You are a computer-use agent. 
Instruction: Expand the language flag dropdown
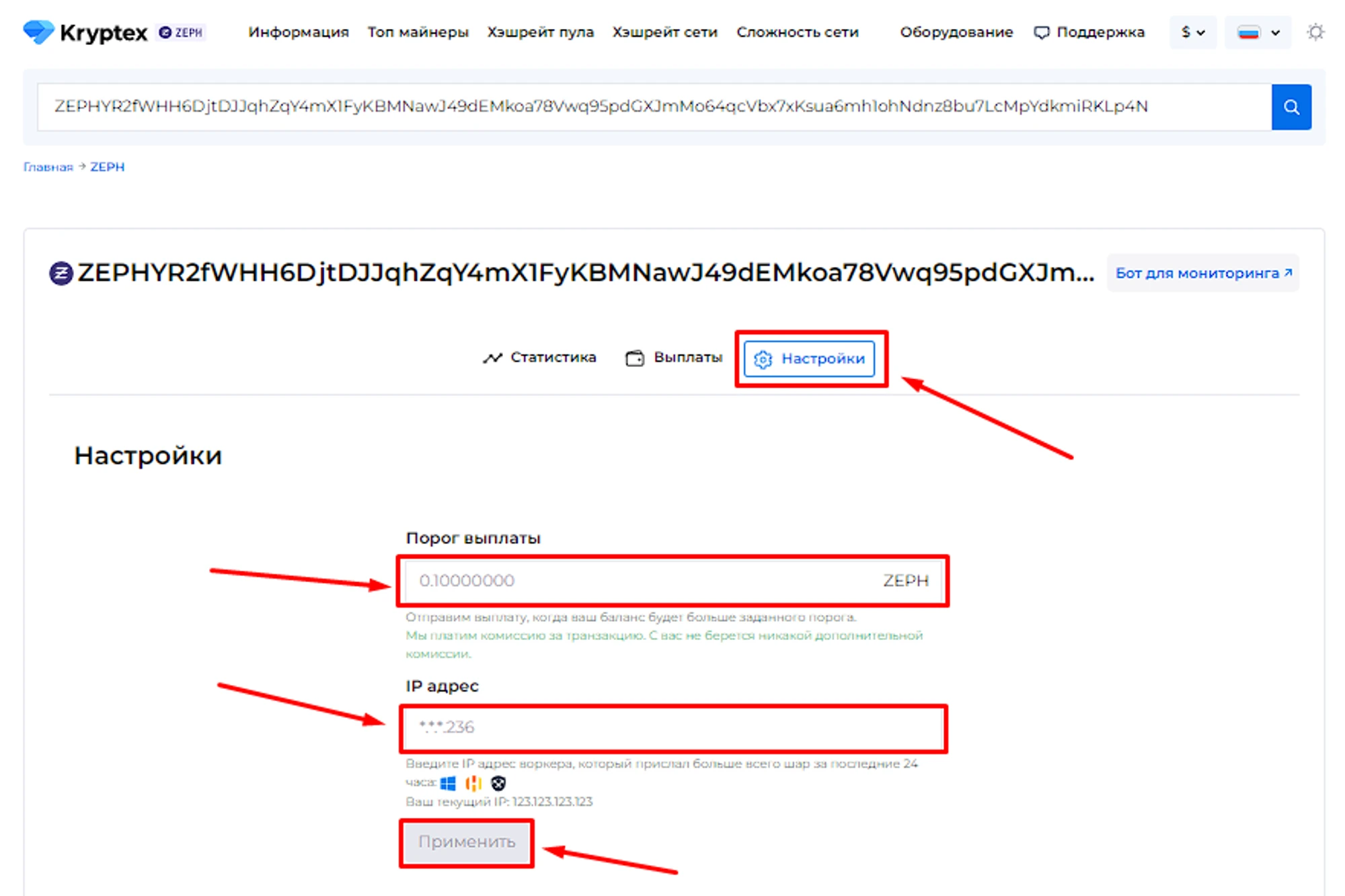click(1258, 32)
